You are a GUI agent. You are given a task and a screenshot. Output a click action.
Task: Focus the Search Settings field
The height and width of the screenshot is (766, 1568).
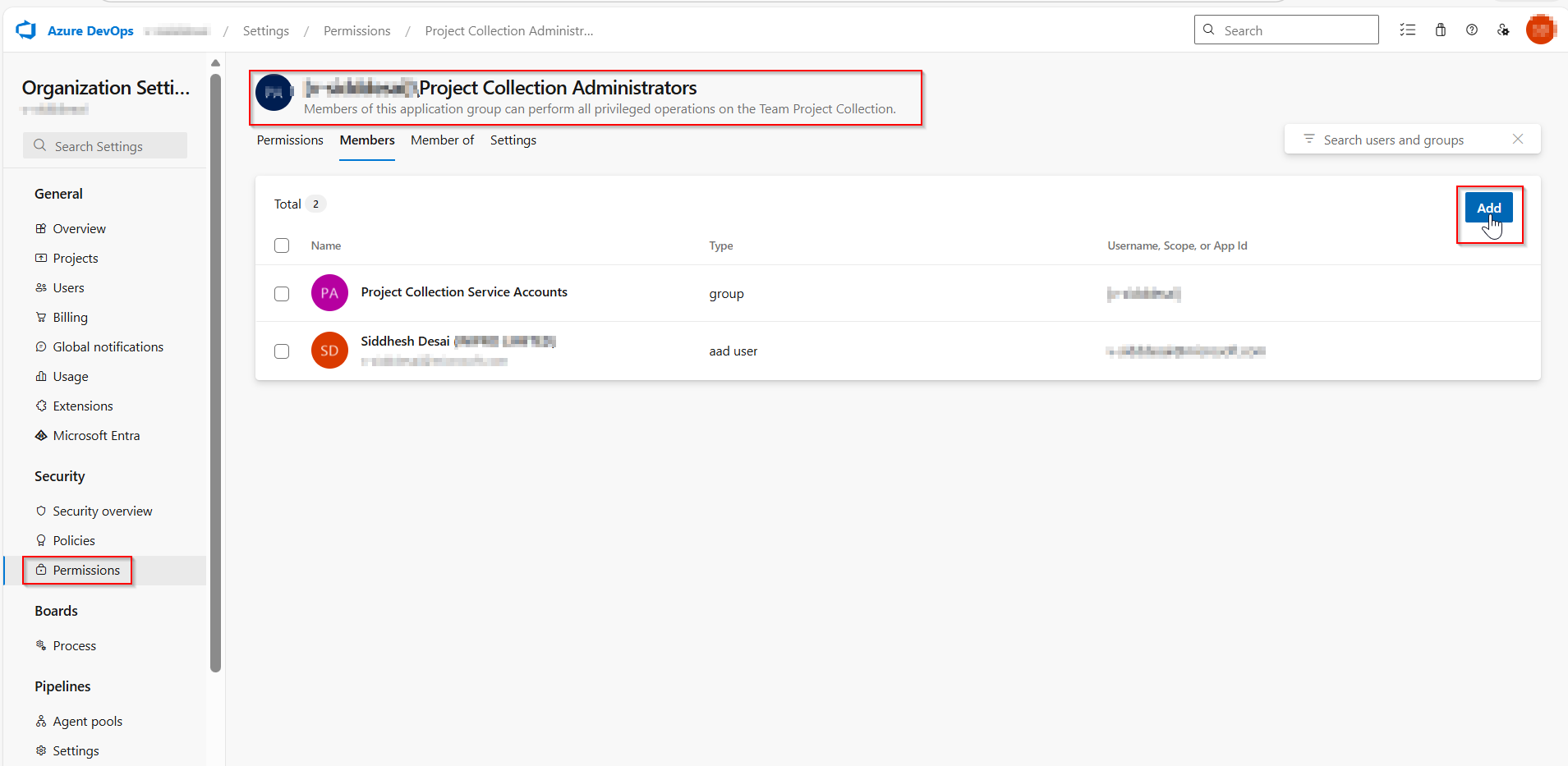(105, 145)
